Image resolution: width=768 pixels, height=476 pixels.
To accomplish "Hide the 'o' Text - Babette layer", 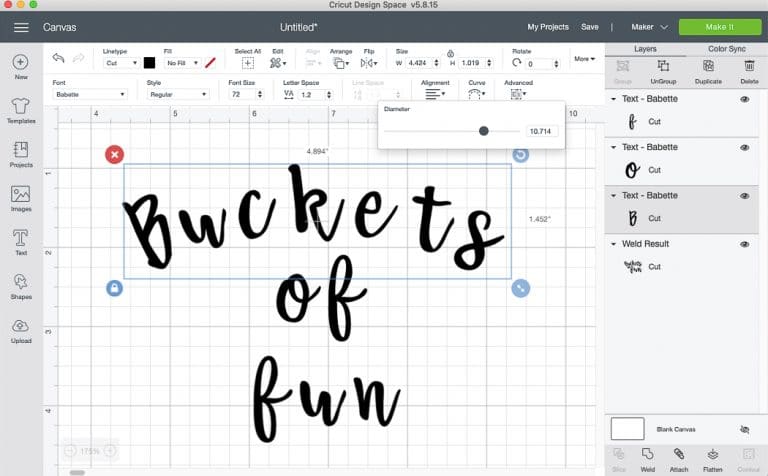I will [745, 147].
